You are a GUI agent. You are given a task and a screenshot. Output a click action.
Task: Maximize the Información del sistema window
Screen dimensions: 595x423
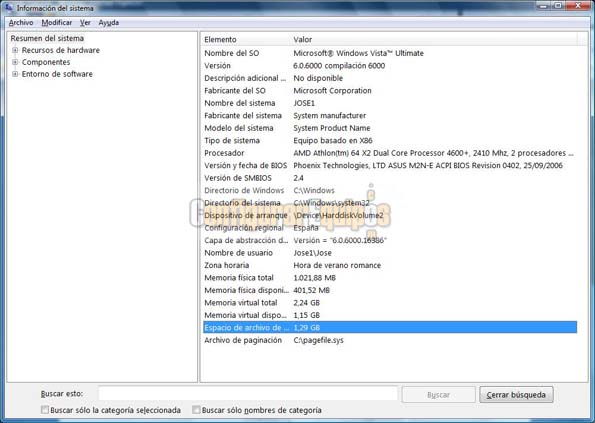coord(558,5)
